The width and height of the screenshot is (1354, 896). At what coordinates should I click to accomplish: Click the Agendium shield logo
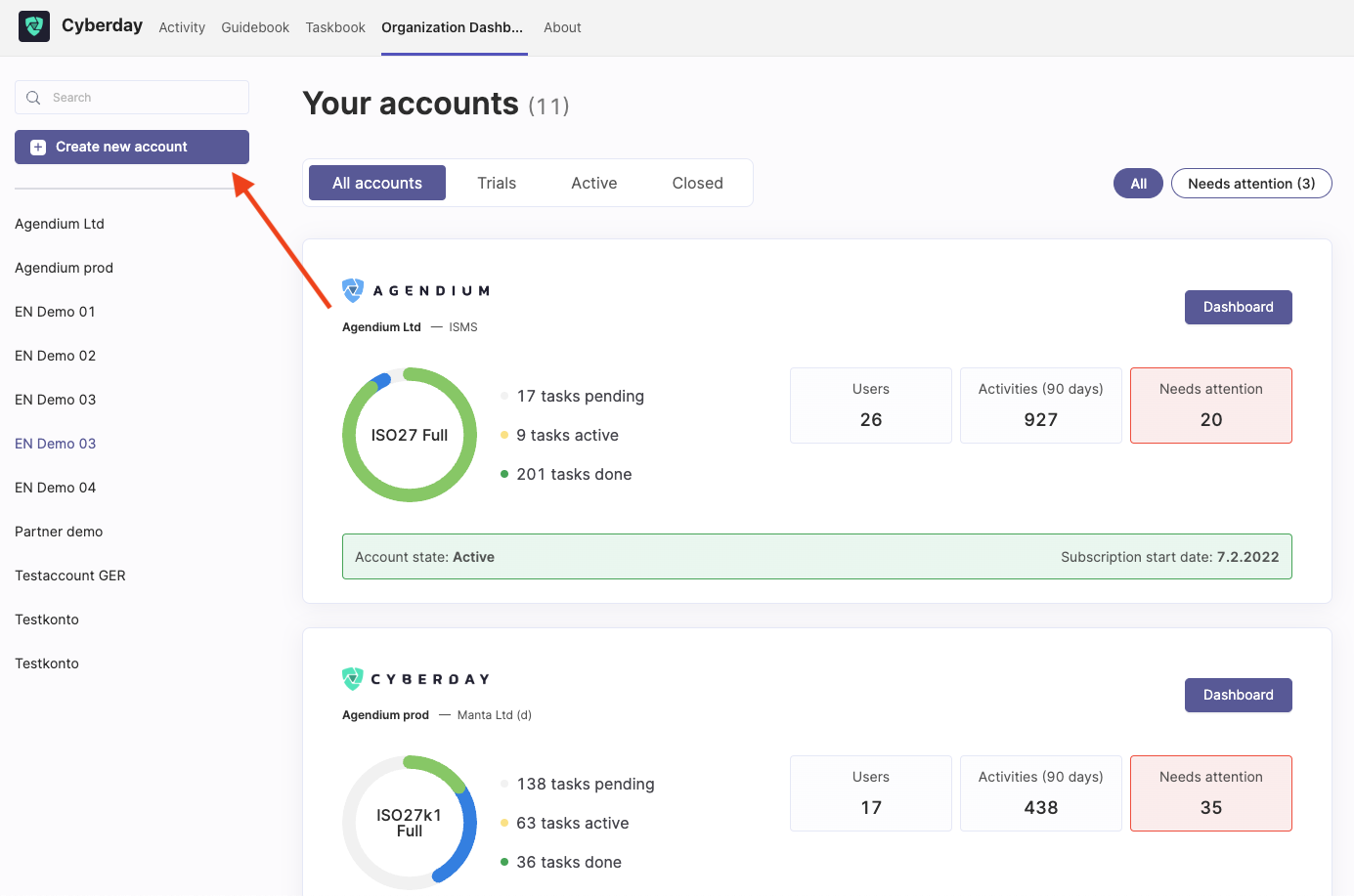click(x=353, y=290)
